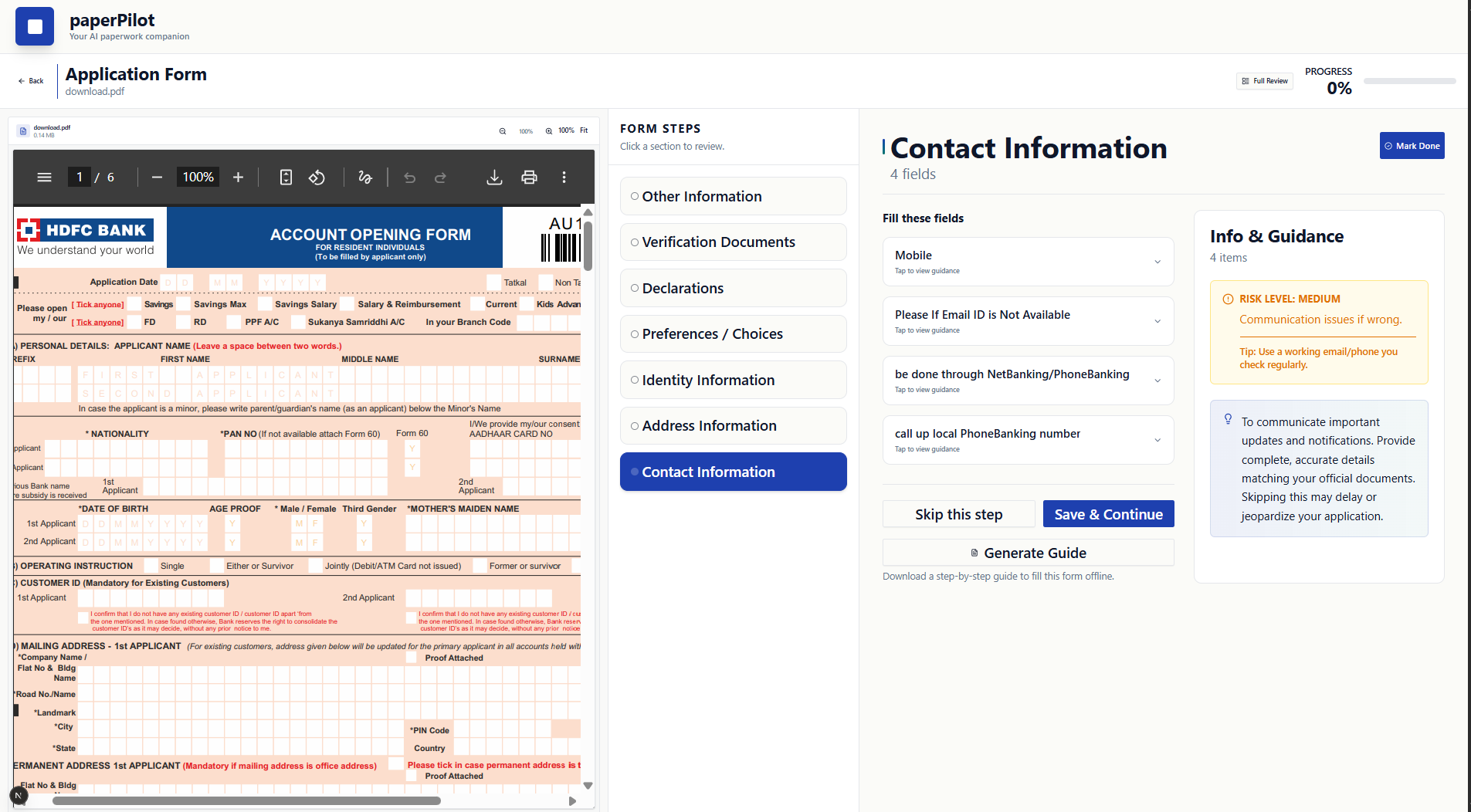Viewport: 1471px width, 812px height.
Task: Print the PDF document
Action: click(529, 178)
